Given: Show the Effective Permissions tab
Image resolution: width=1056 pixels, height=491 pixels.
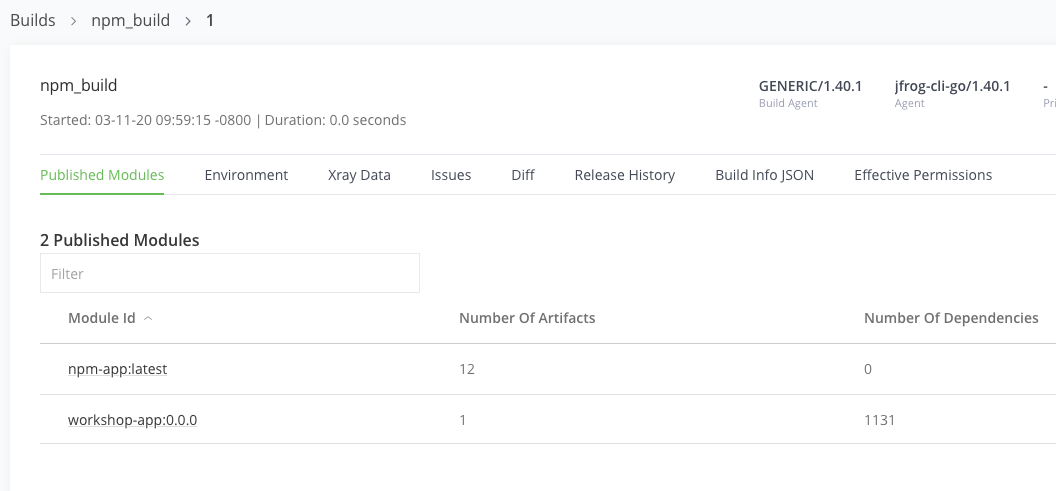Looking at the screenshot, I should pos(923,175).
